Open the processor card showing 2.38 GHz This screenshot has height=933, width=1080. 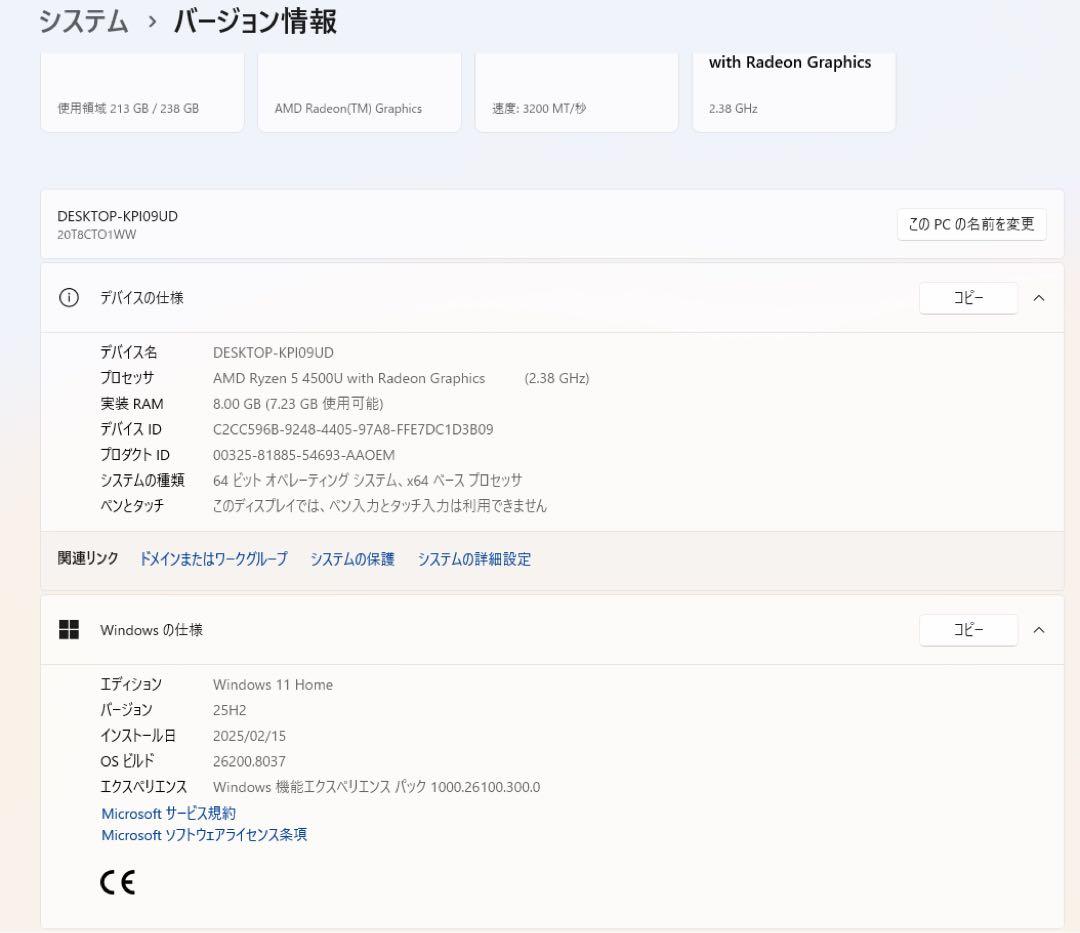[793, 91]
